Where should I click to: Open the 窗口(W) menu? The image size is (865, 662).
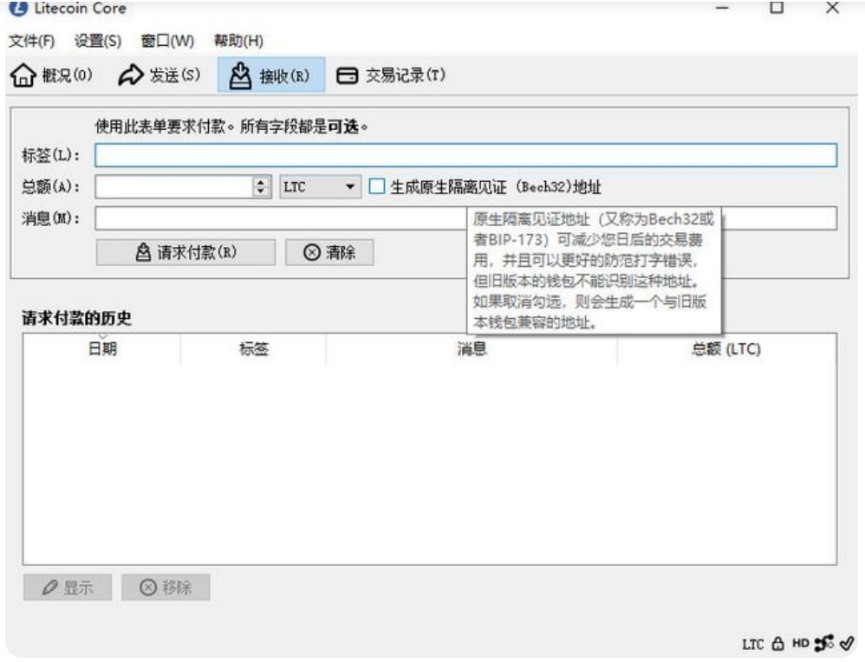click(x=167, y=41)
